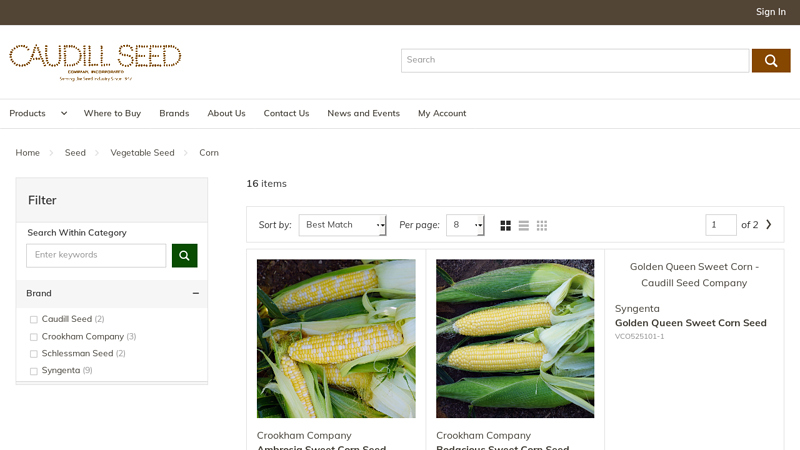Screen dimensions: 800x450
Task: Open the Bodacious corn product image
Action: (515, 339)
